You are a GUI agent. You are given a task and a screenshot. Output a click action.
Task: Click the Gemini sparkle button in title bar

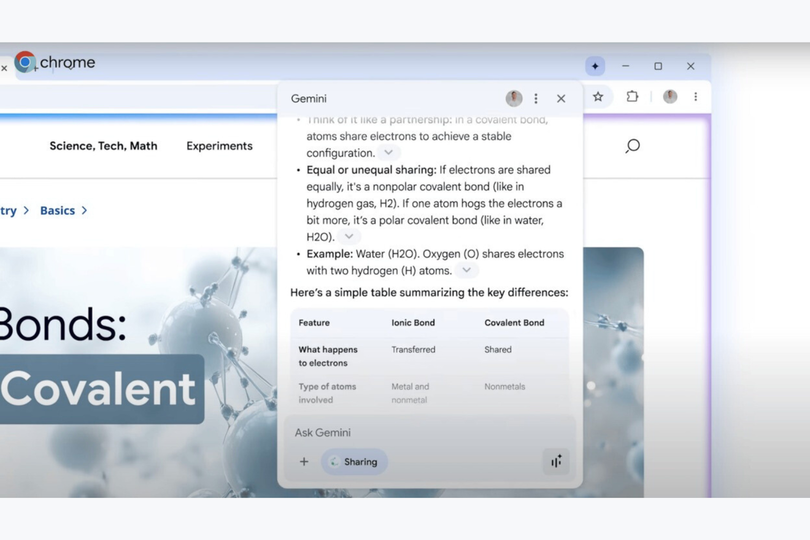coord(595,66)
